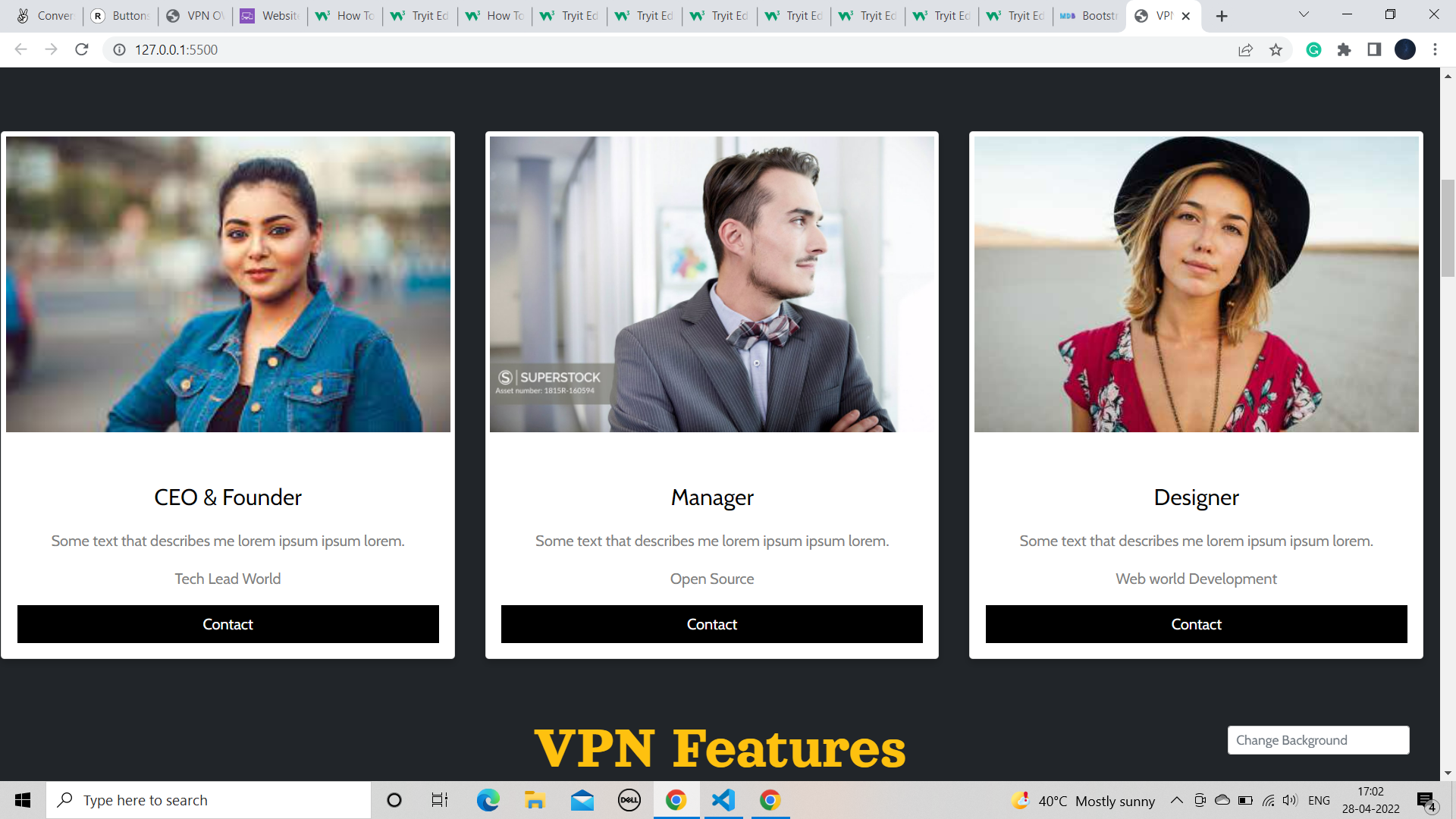1456x819 pixels.
Task: Switch to the Buttons tab
Action: click(x=121, y=16)
